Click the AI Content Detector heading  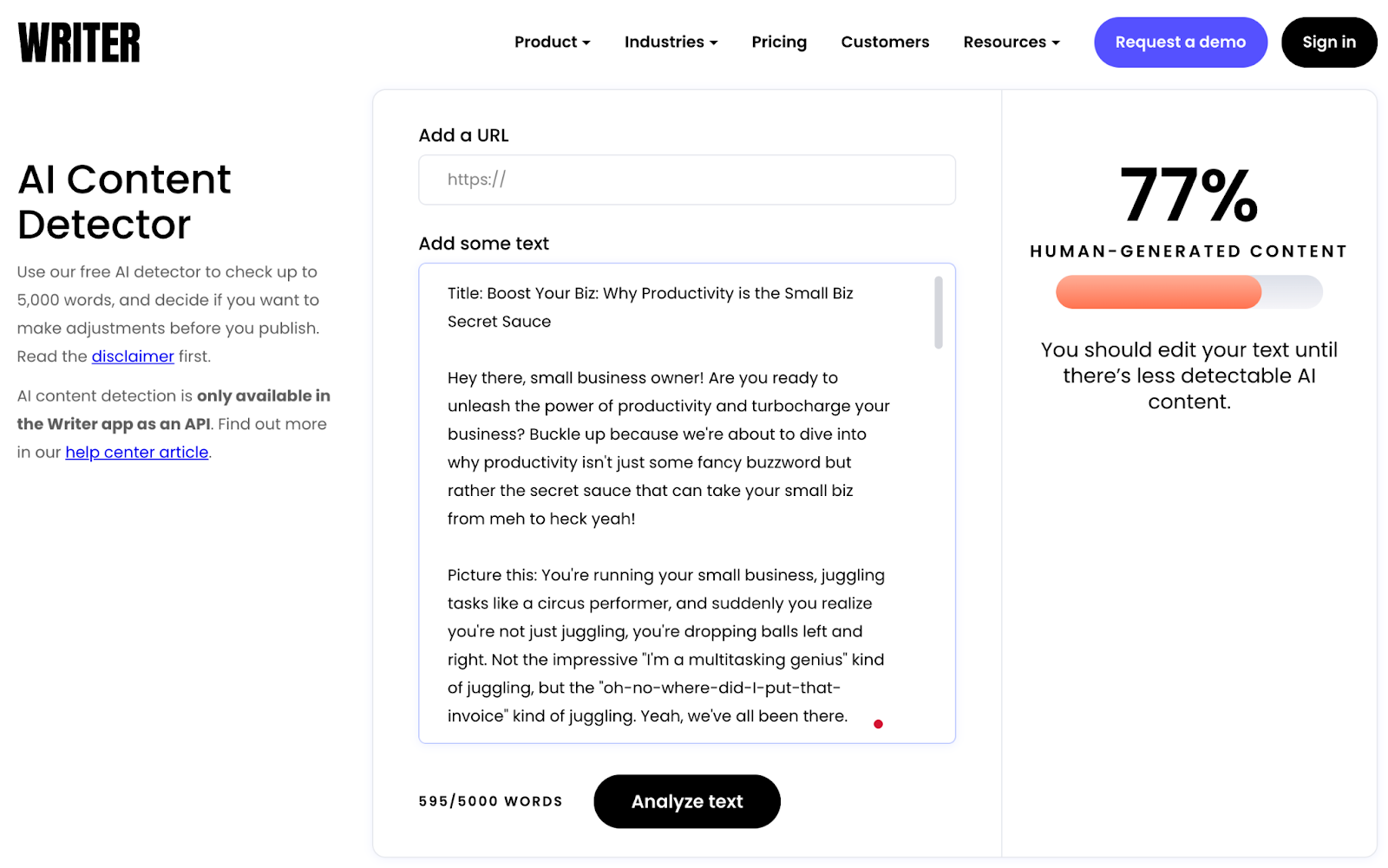[125, 202]
